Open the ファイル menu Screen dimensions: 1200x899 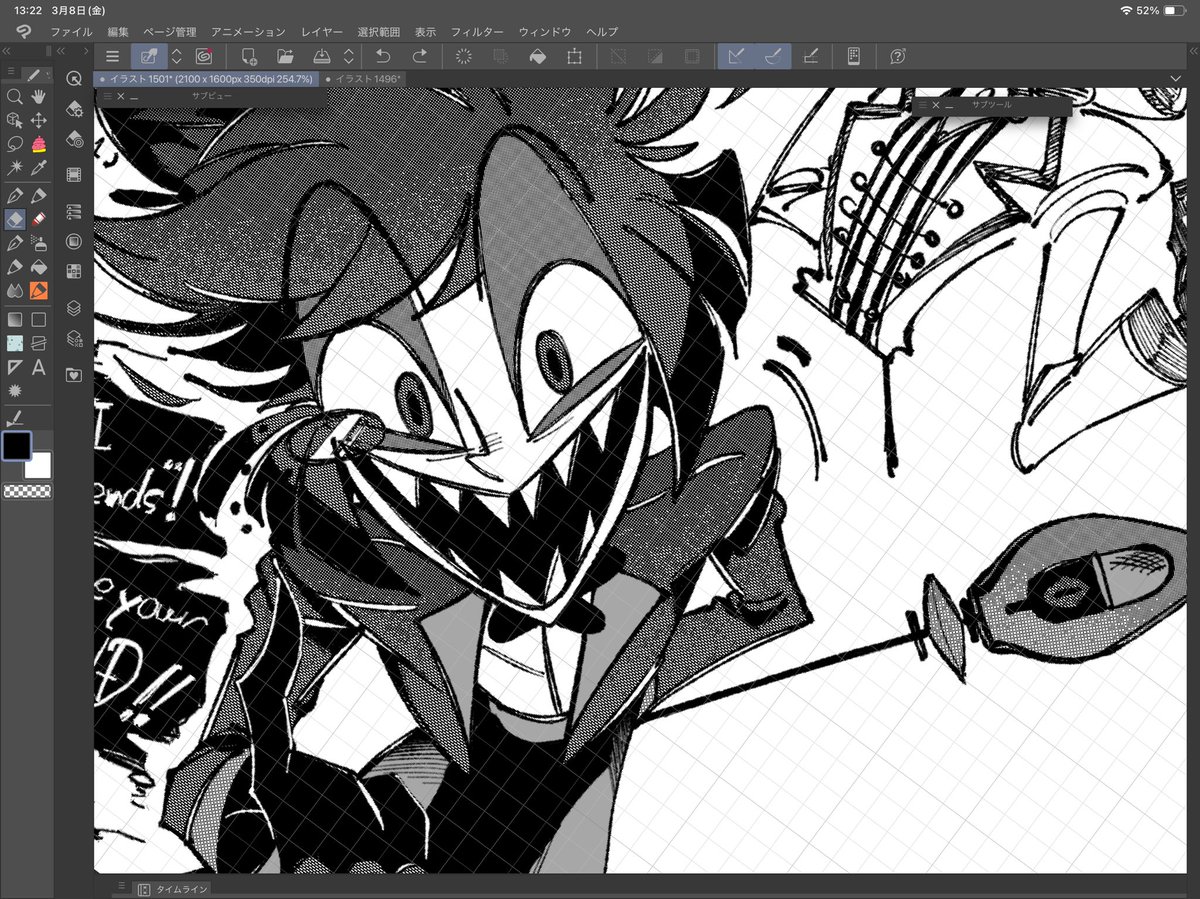coord(71,32)
